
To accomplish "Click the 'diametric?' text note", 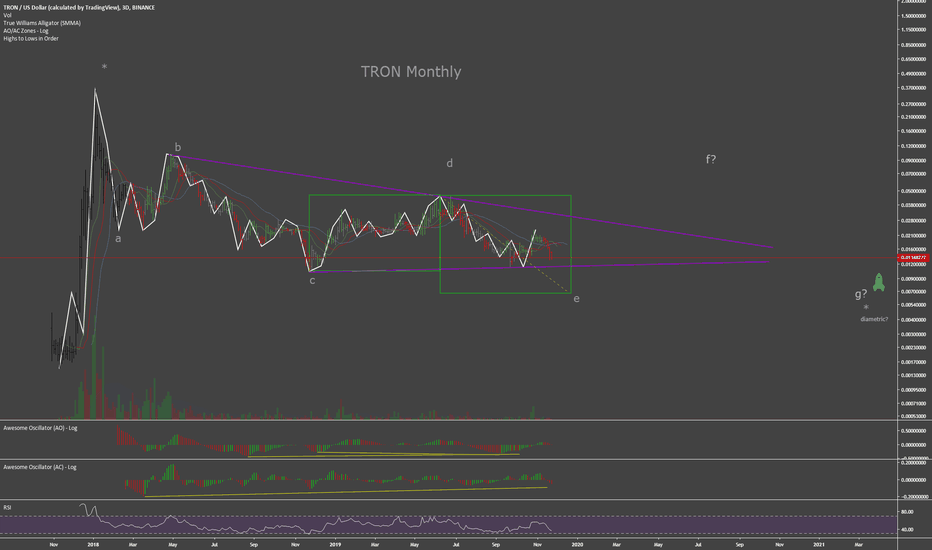I will pyautogui.click(x=874, y=319).
